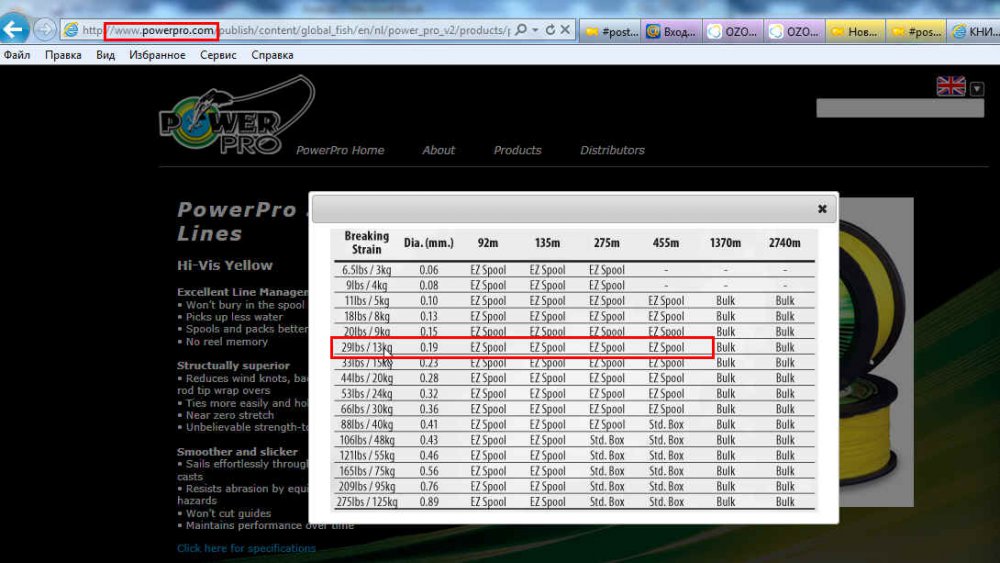This screenshot has height=563, width=1000.
Task: Click the 0.06 diameter value
Action: (x=429, y=270)
